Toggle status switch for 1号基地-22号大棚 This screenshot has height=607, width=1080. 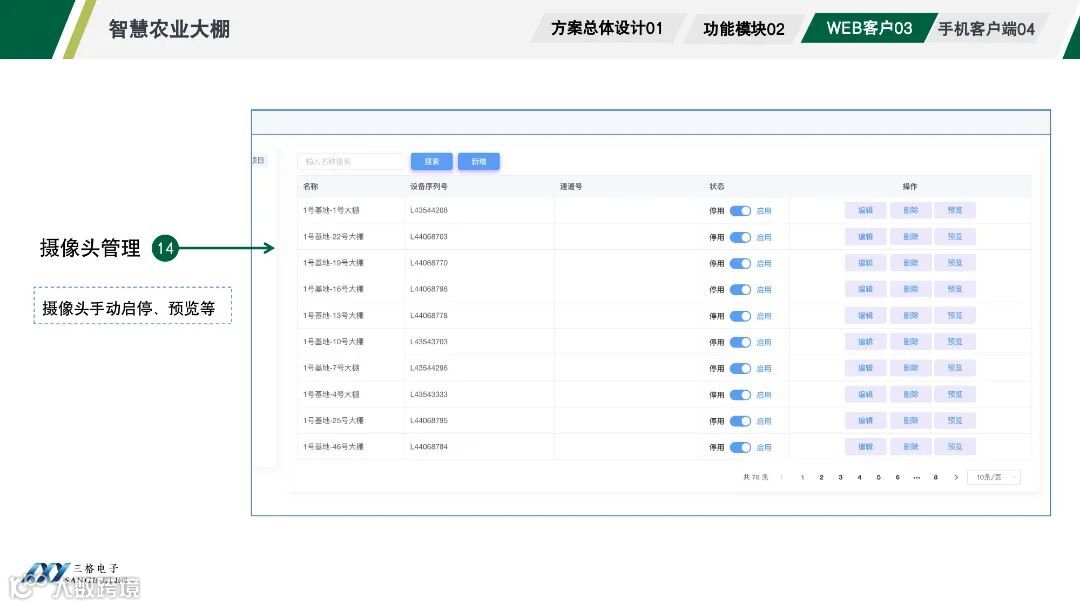tap(740, 237)
